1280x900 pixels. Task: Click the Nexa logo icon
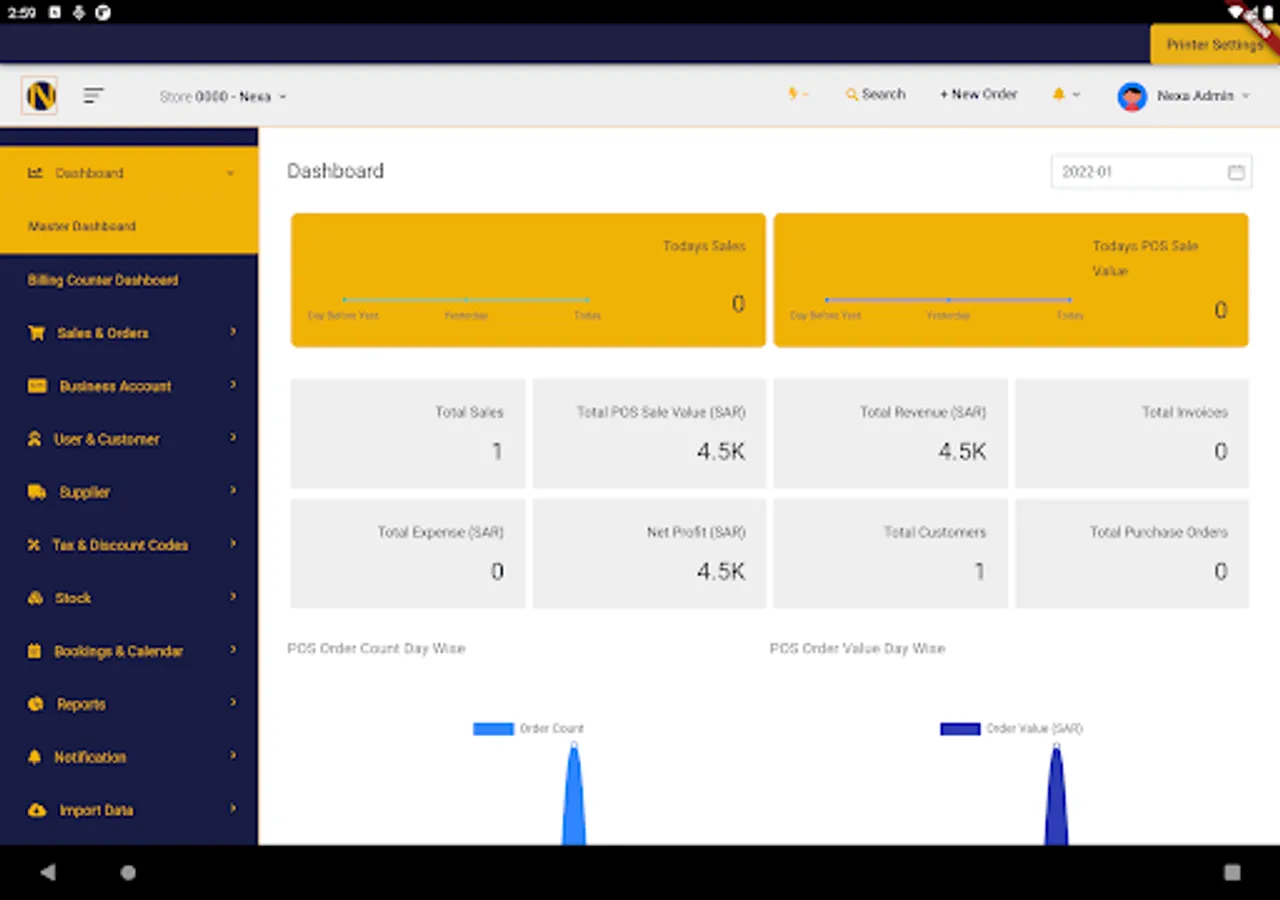[39, 96]
